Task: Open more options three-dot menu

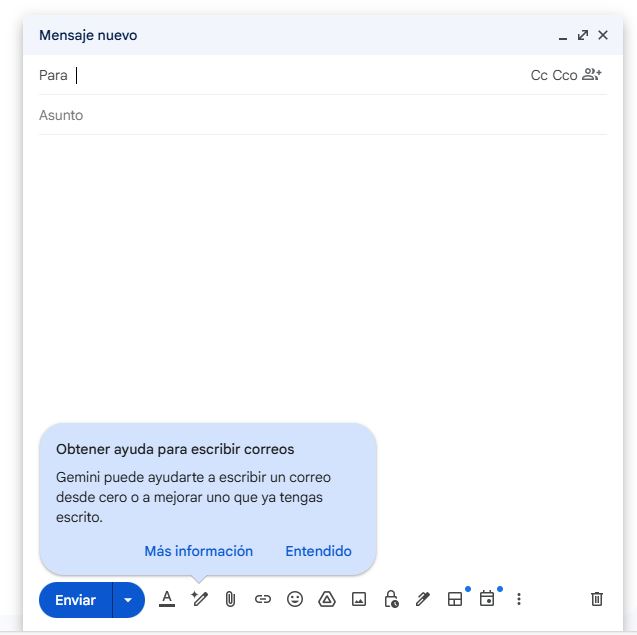Action: pyautogui.click(x=519, y=599)
